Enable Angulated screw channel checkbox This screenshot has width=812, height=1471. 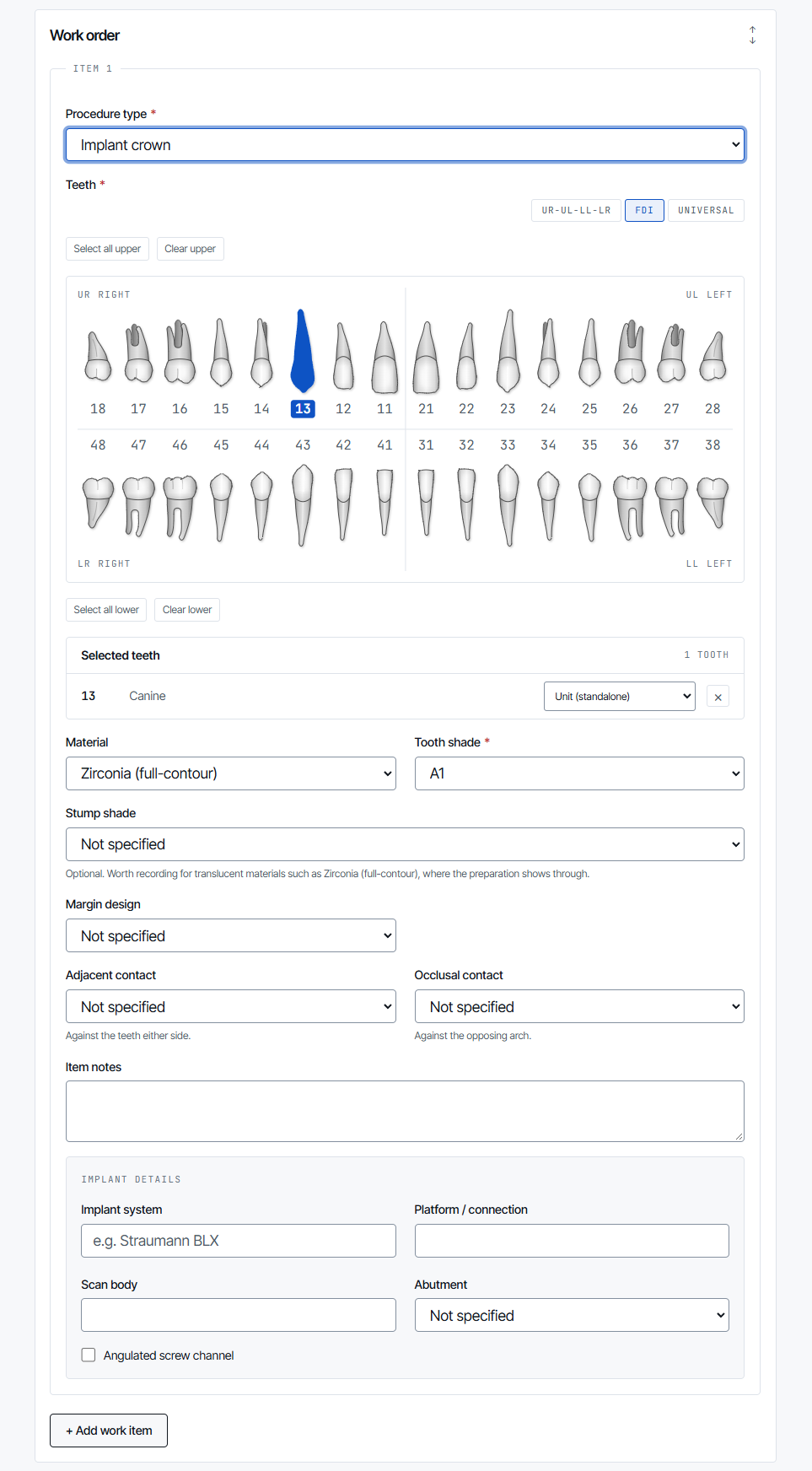coord(89,1355)
